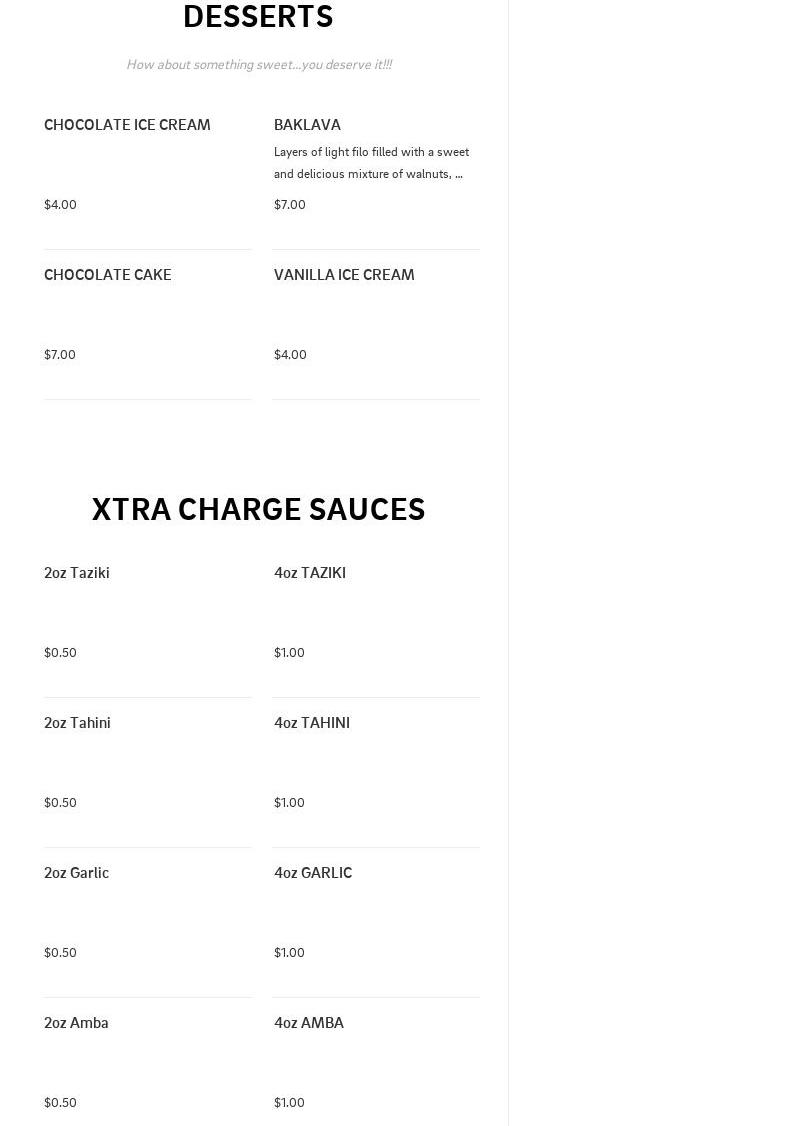
Task: Click the $1.00 price of 4oz GARLIC
Action: click(x=289, y=953)
